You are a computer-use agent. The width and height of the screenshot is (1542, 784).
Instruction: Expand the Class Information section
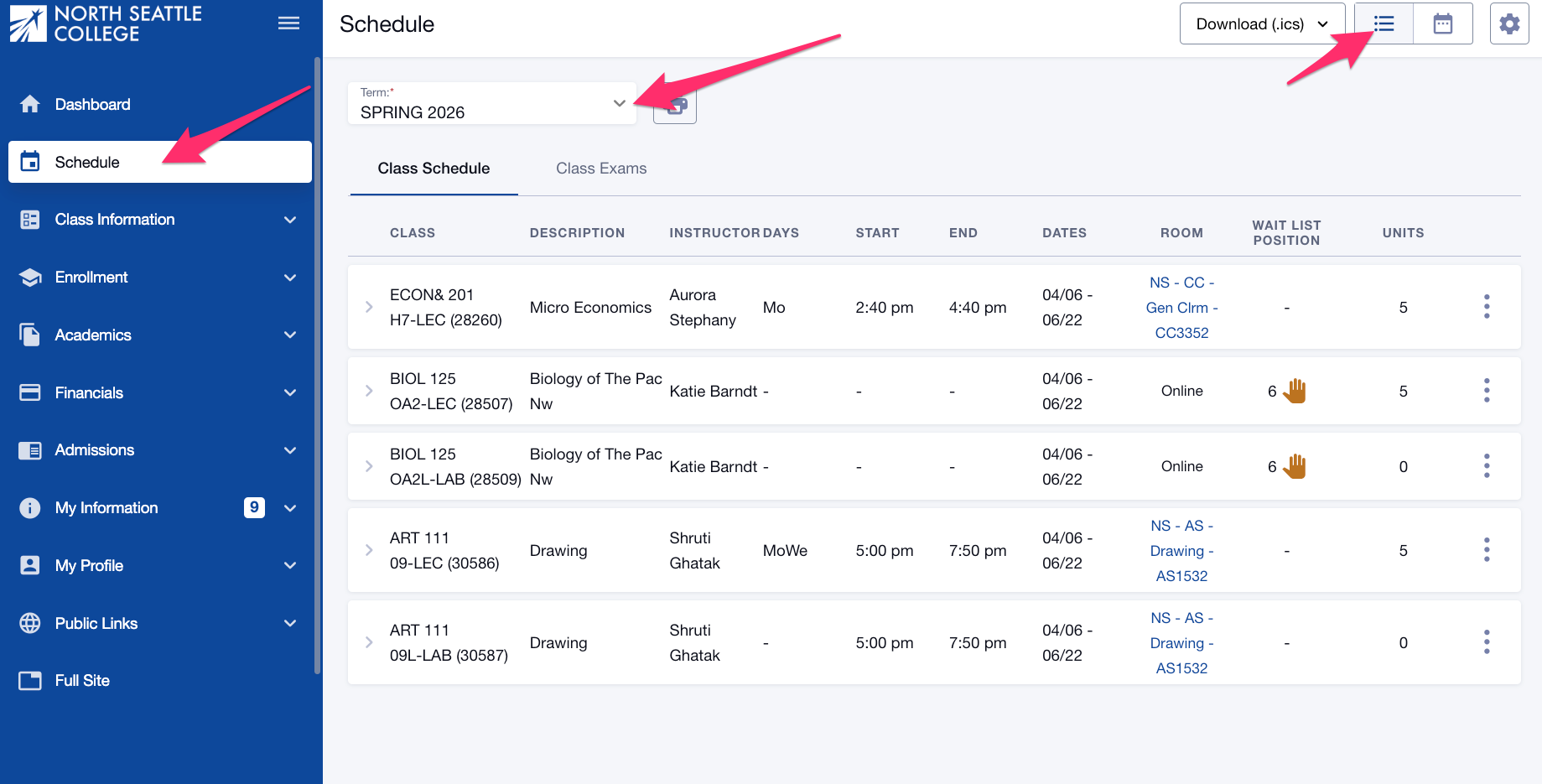click(158, 219)
